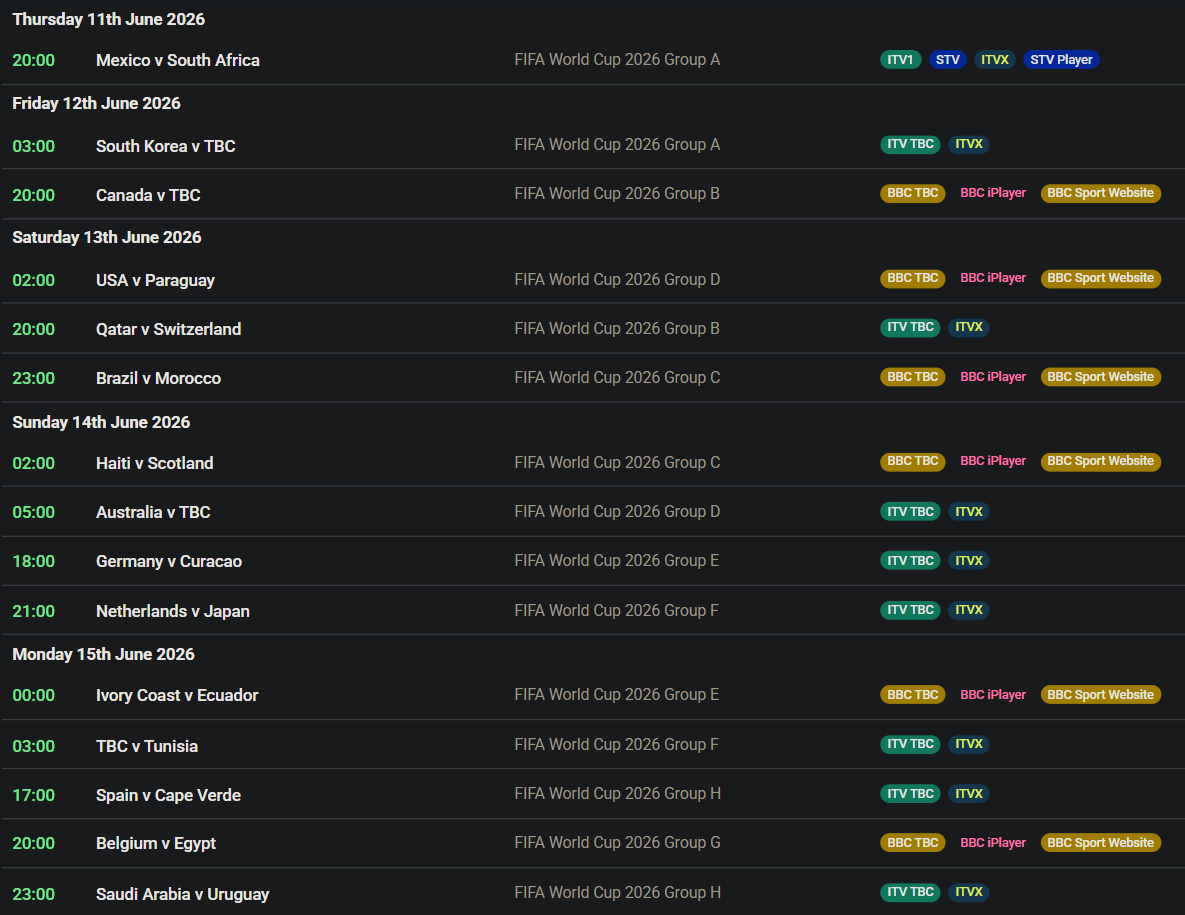
Task: Click BBC iPlayer on Canada v TBC row
Action: pos(992,193)
